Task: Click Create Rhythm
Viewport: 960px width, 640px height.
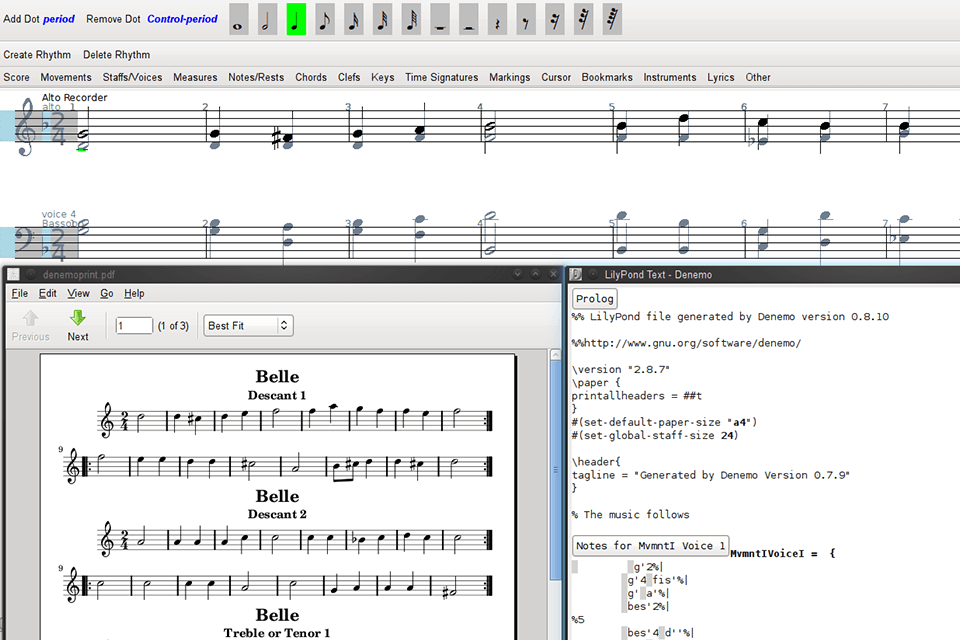Action: (37, 55)
